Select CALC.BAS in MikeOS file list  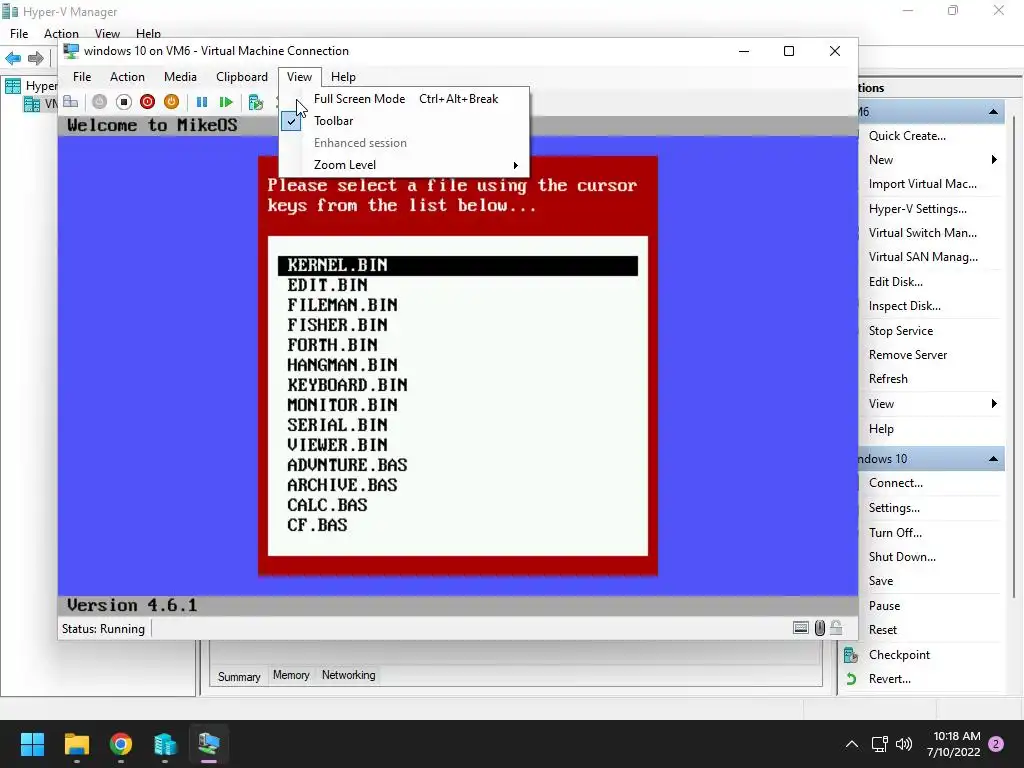(x=327, y=505)
